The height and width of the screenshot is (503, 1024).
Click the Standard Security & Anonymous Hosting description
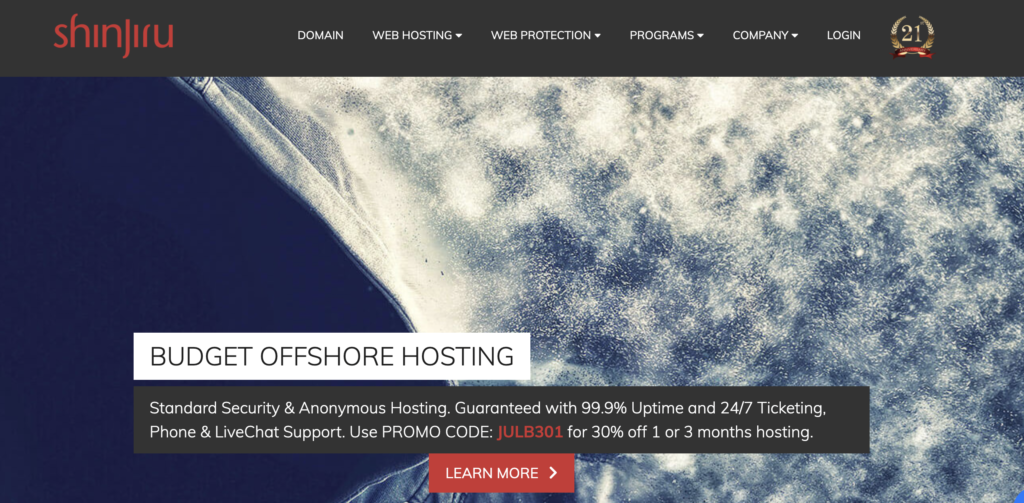pyautogui.click(x=502, y=420)
